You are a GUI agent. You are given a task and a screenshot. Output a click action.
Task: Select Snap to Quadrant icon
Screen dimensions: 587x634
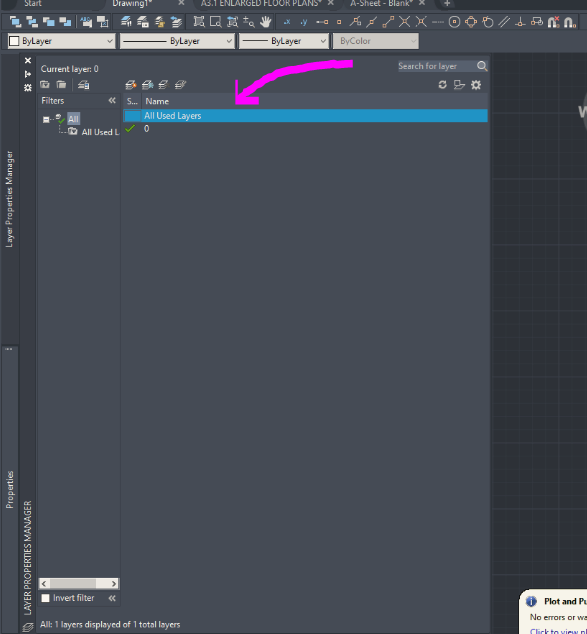tap(471, 22)
